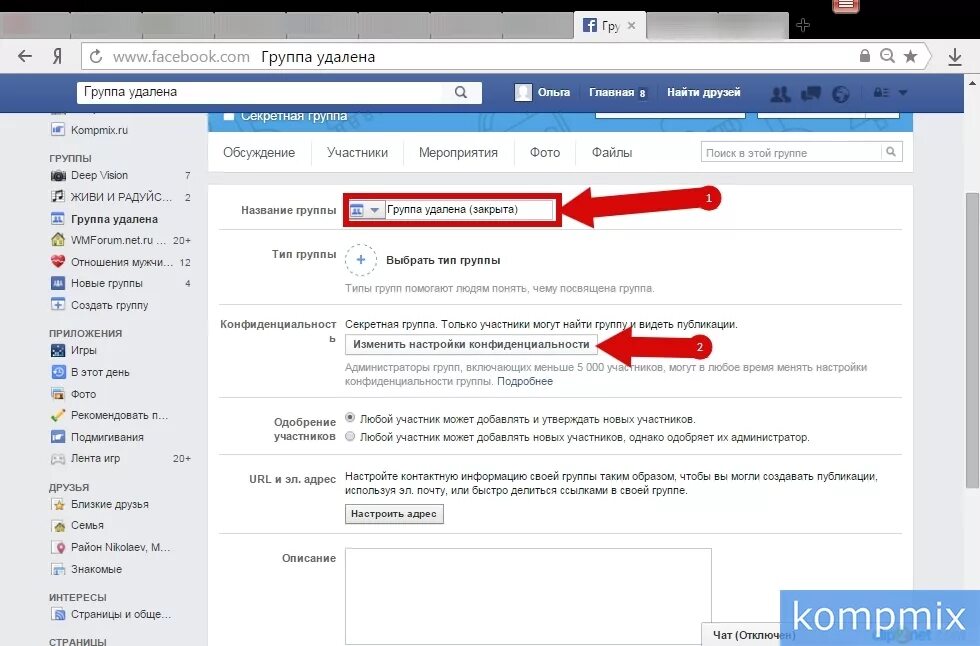
Task: Choose group type via plus circle
Action: point(361,260)
